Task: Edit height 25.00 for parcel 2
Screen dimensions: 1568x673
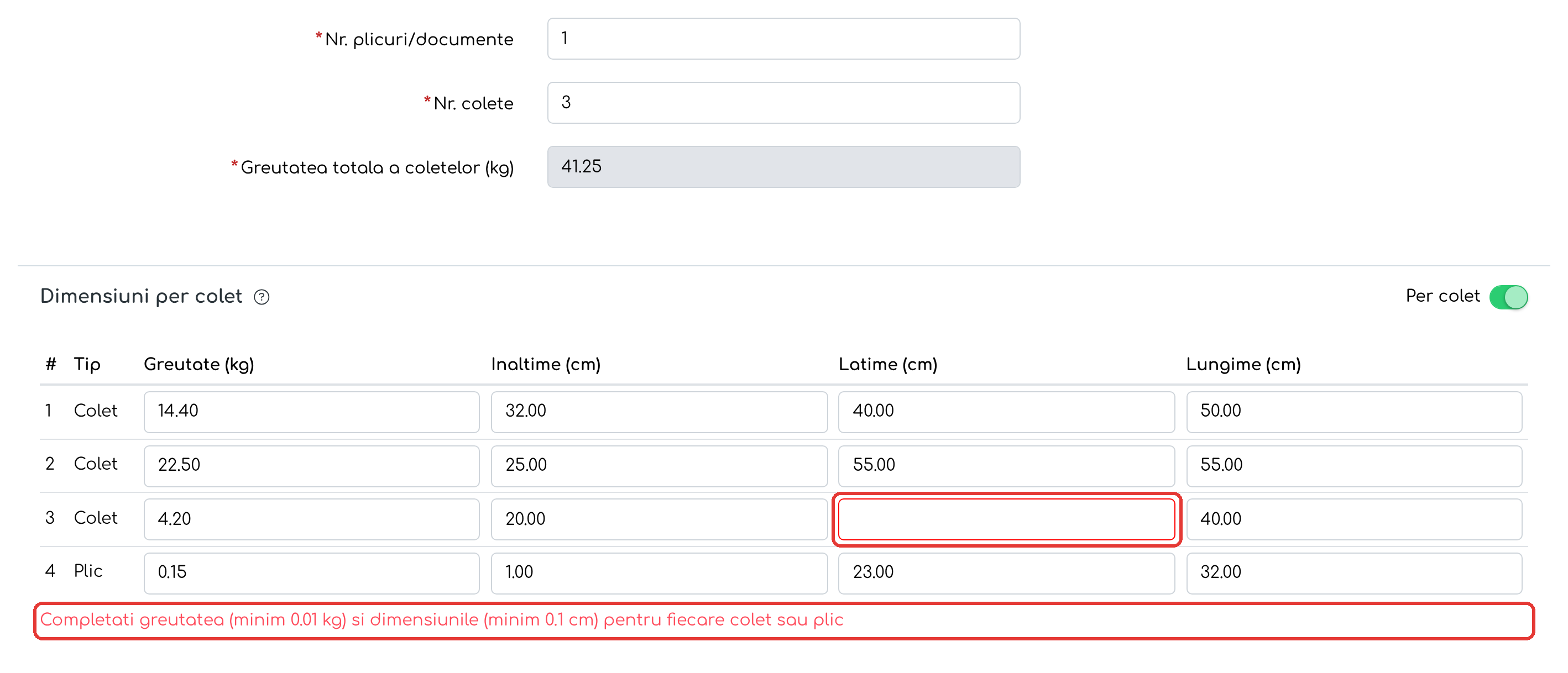Action: [x=659, y=466]
